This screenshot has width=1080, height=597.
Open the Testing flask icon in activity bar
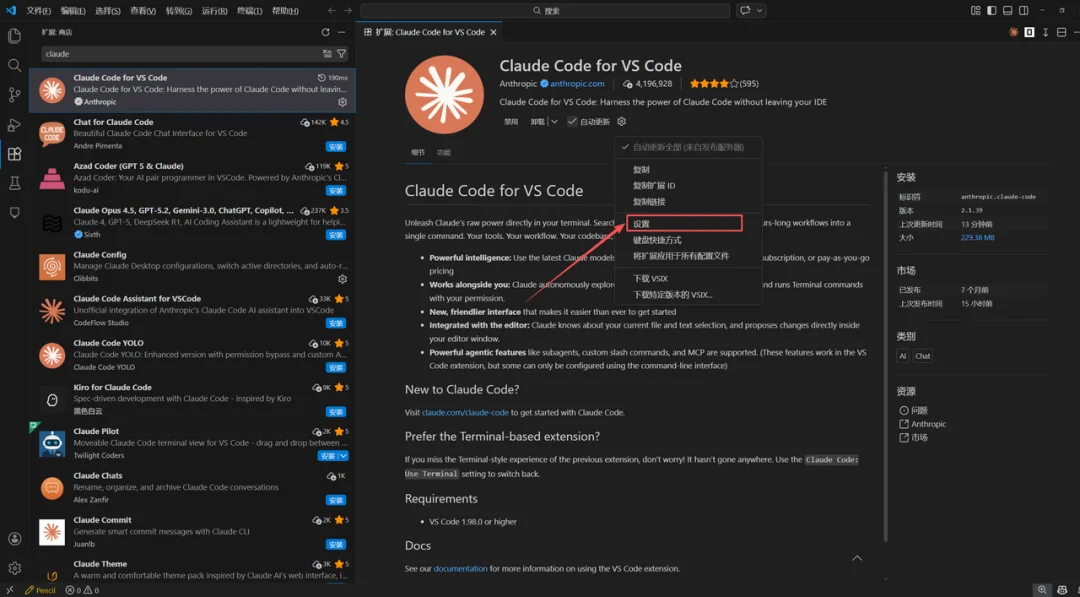pyautogui.click(x=14, y=183)
